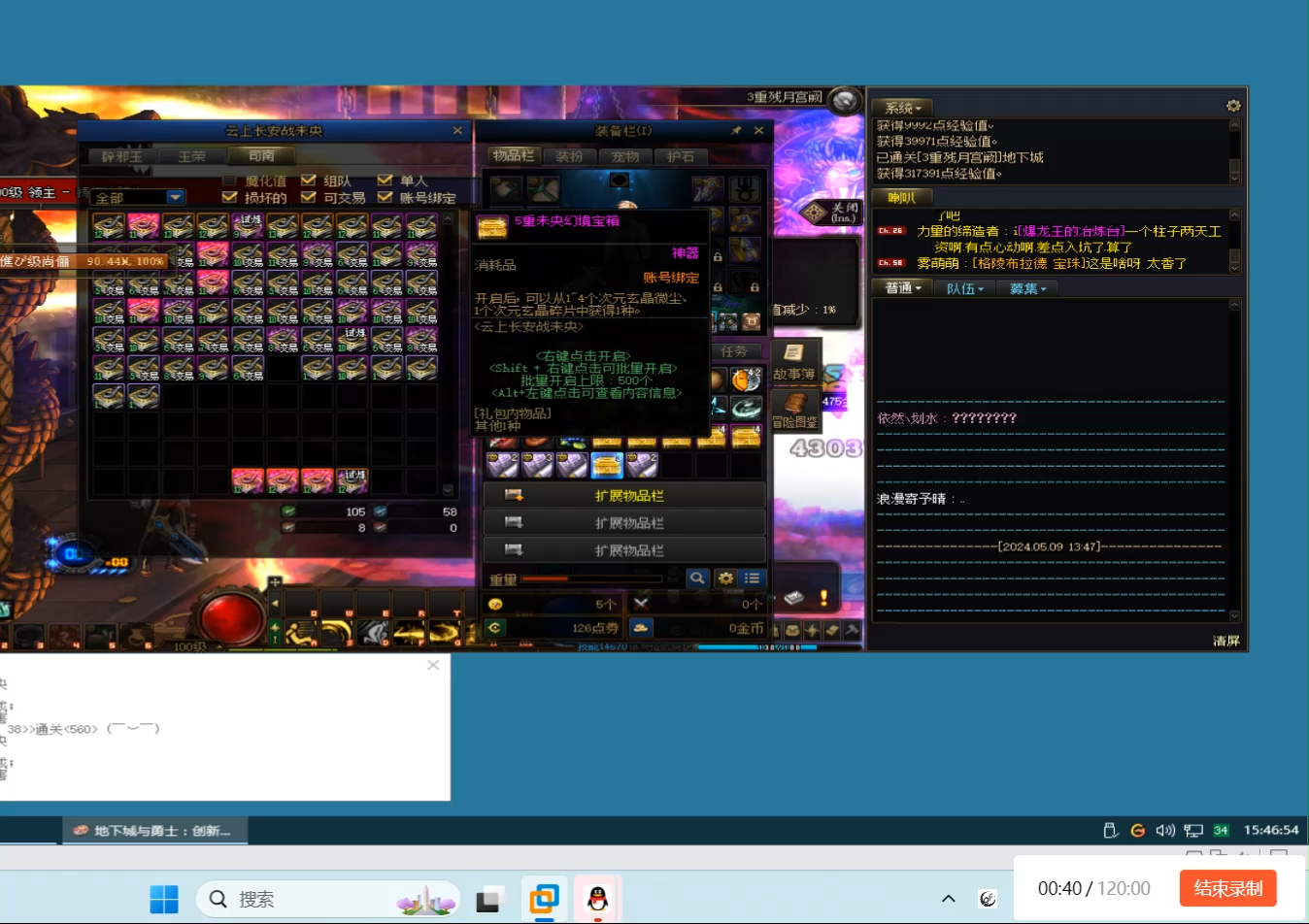Screen dimensions: 1309x924
Task: Pin the 装备栏 window
Action: (736, 130)
